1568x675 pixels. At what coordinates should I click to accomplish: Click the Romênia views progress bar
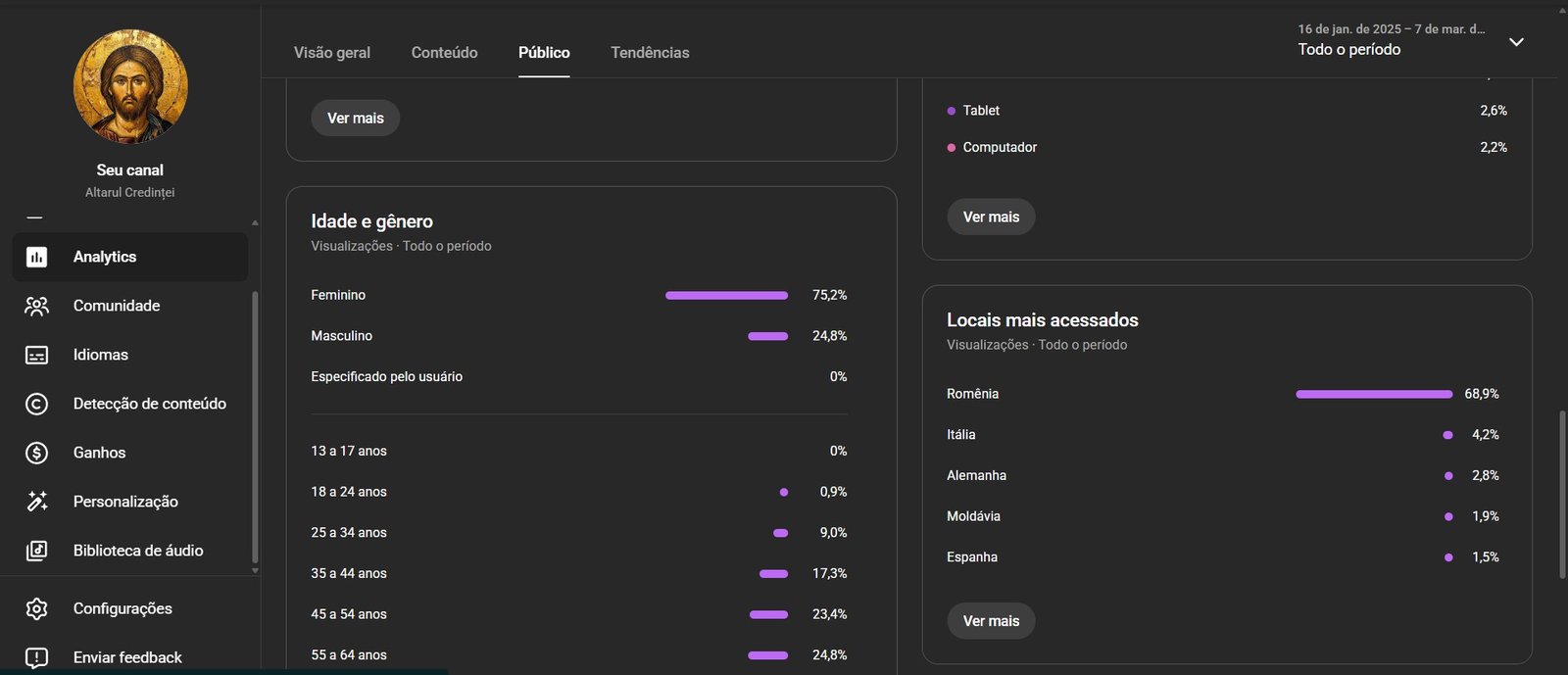coord(1374,394)
